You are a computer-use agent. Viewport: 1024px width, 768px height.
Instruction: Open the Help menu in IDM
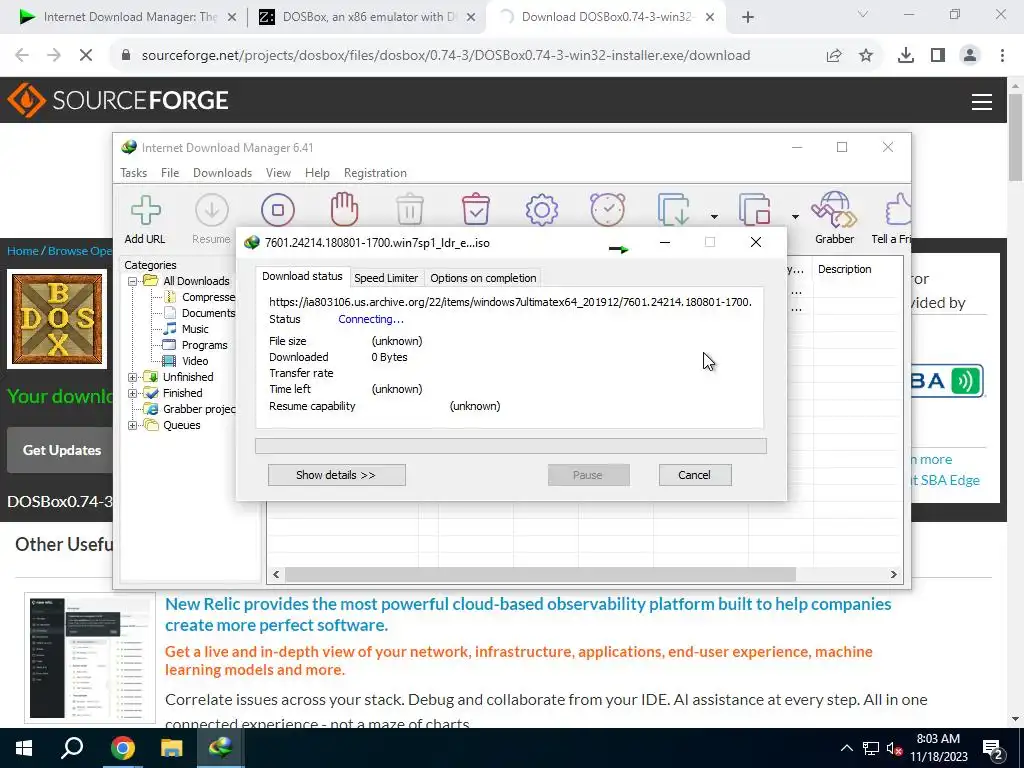click(x=317, y=173)
